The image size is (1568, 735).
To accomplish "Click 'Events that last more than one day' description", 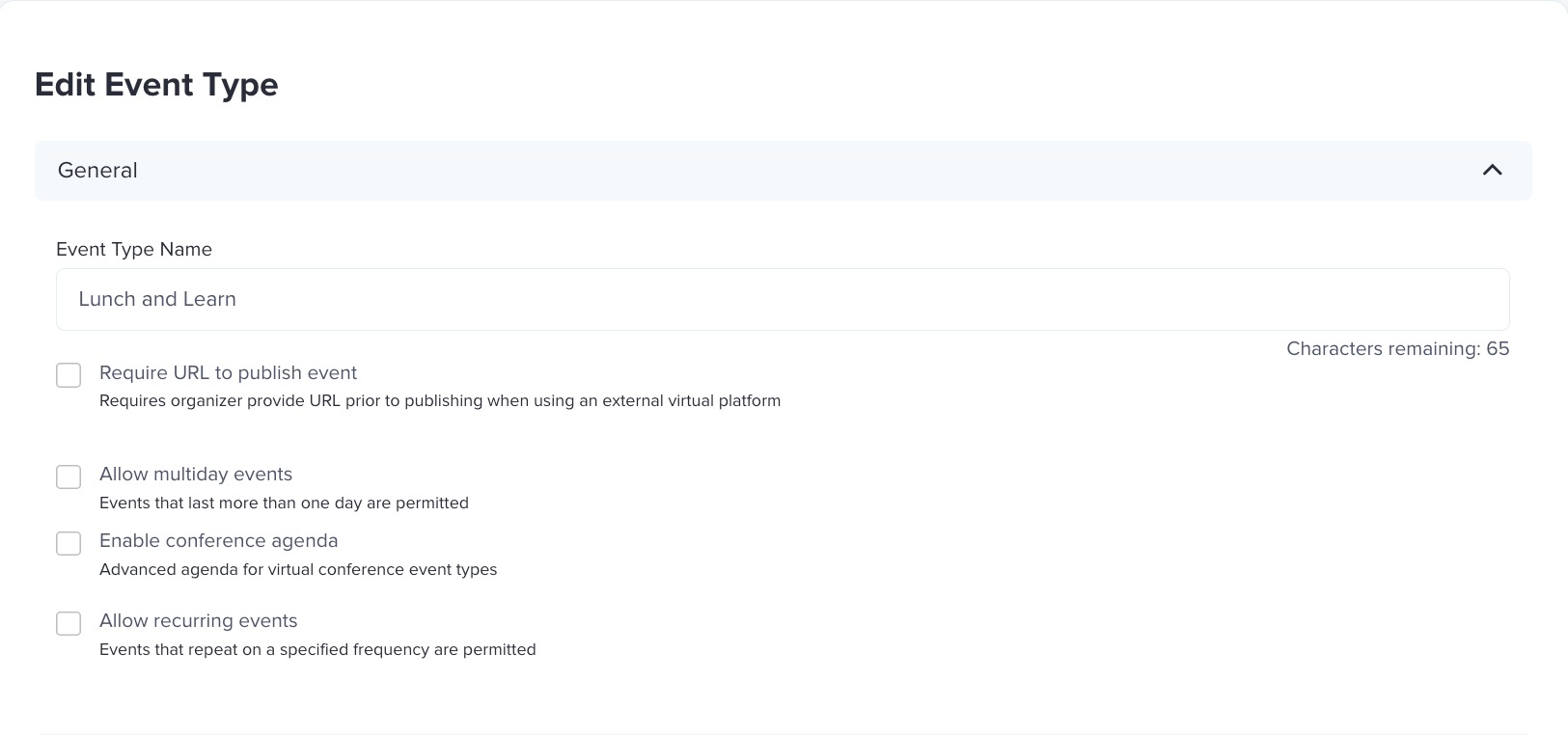I will (x=284, y=504).
